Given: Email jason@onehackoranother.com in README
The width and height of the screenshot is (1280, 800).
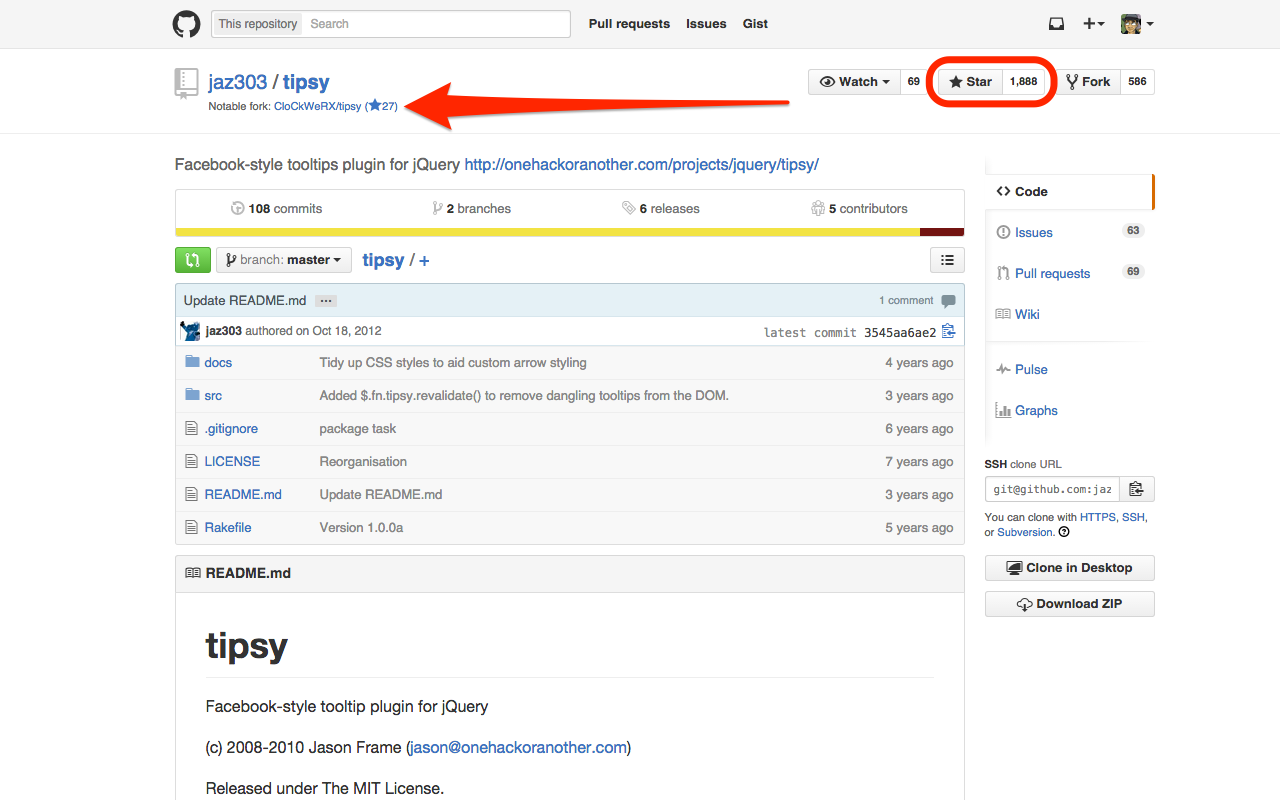Looking at the screenshot, I should [x=518, y=747].
